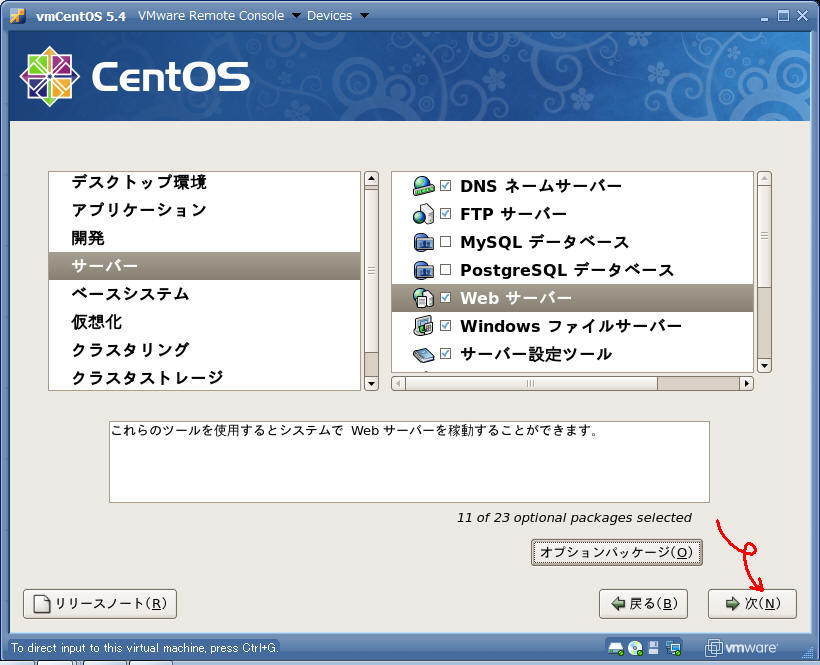This screenshot has width=820, height=665.
Task: Check the PostgreSQL データベース checkbox
Action: click(x=445, y=270)
